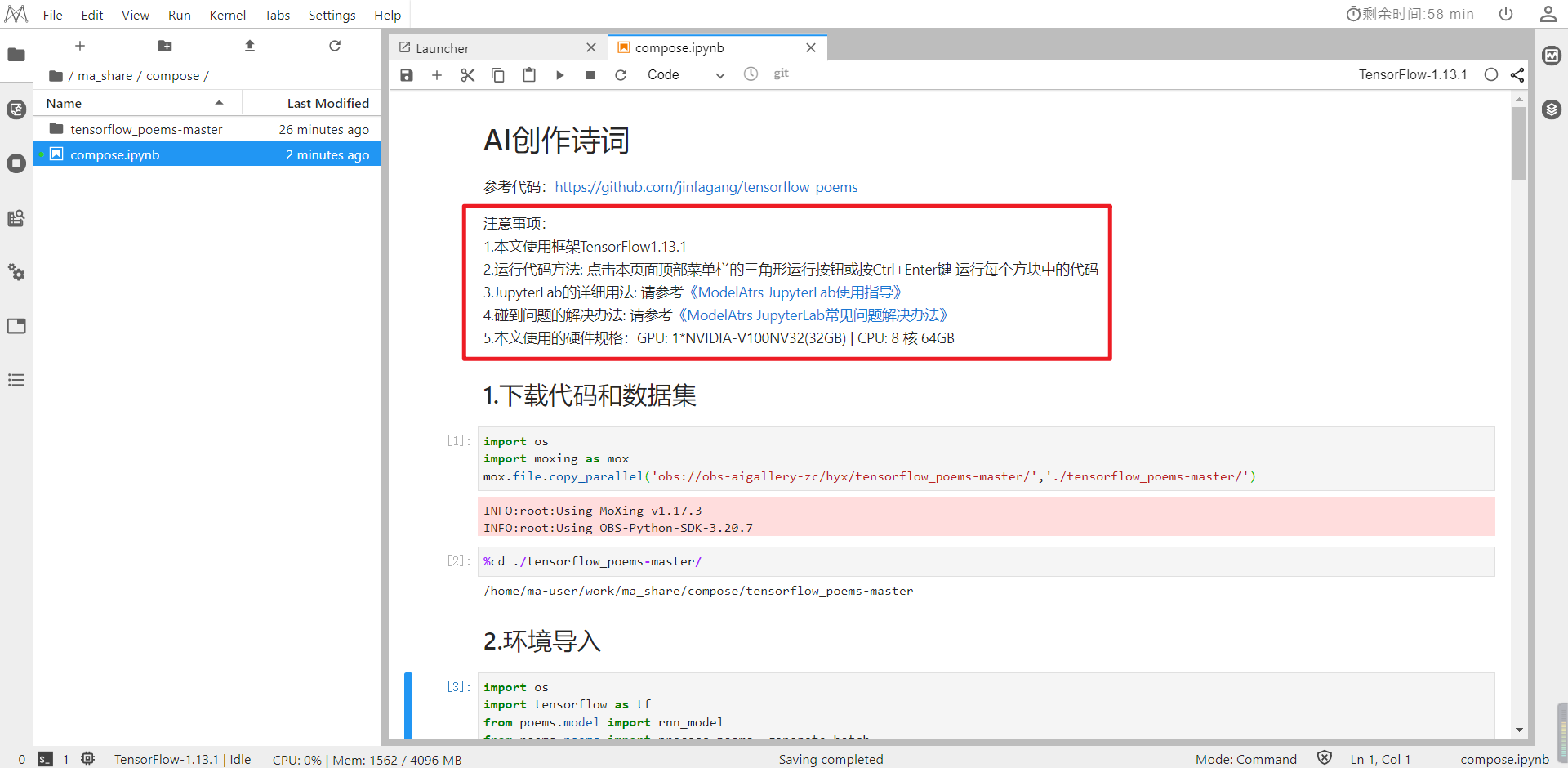Open the user account icon
The image size is (1568, 768).
[x=1548, y=14]
